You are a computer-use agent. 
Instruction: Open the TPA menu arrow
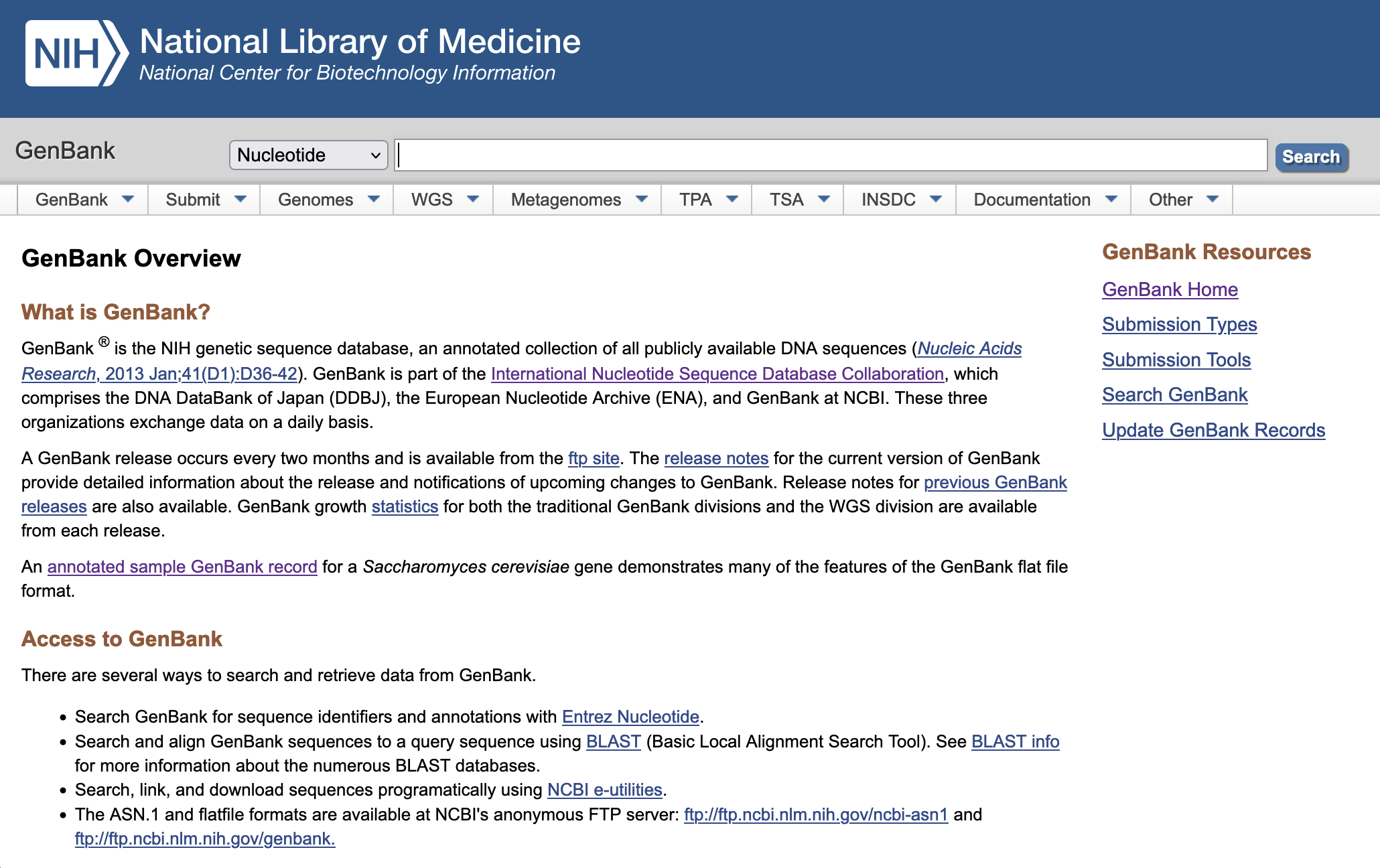(x=732, y=199)
